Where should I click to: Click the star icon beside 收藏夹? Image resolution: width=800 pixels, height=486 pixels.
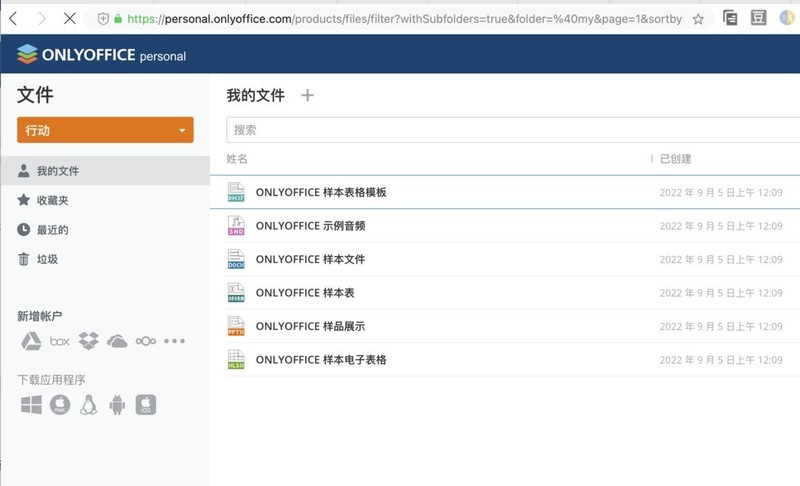point(23,200)
